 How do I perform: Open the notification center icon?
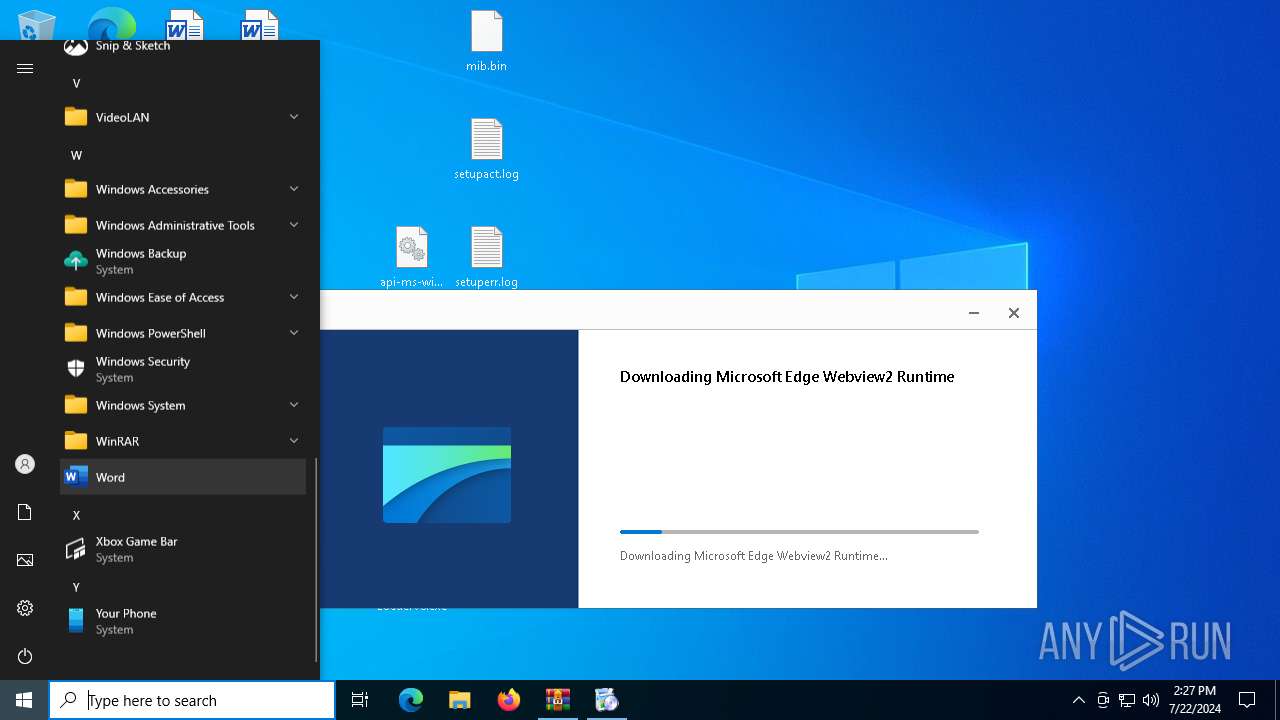(1247, 700)
